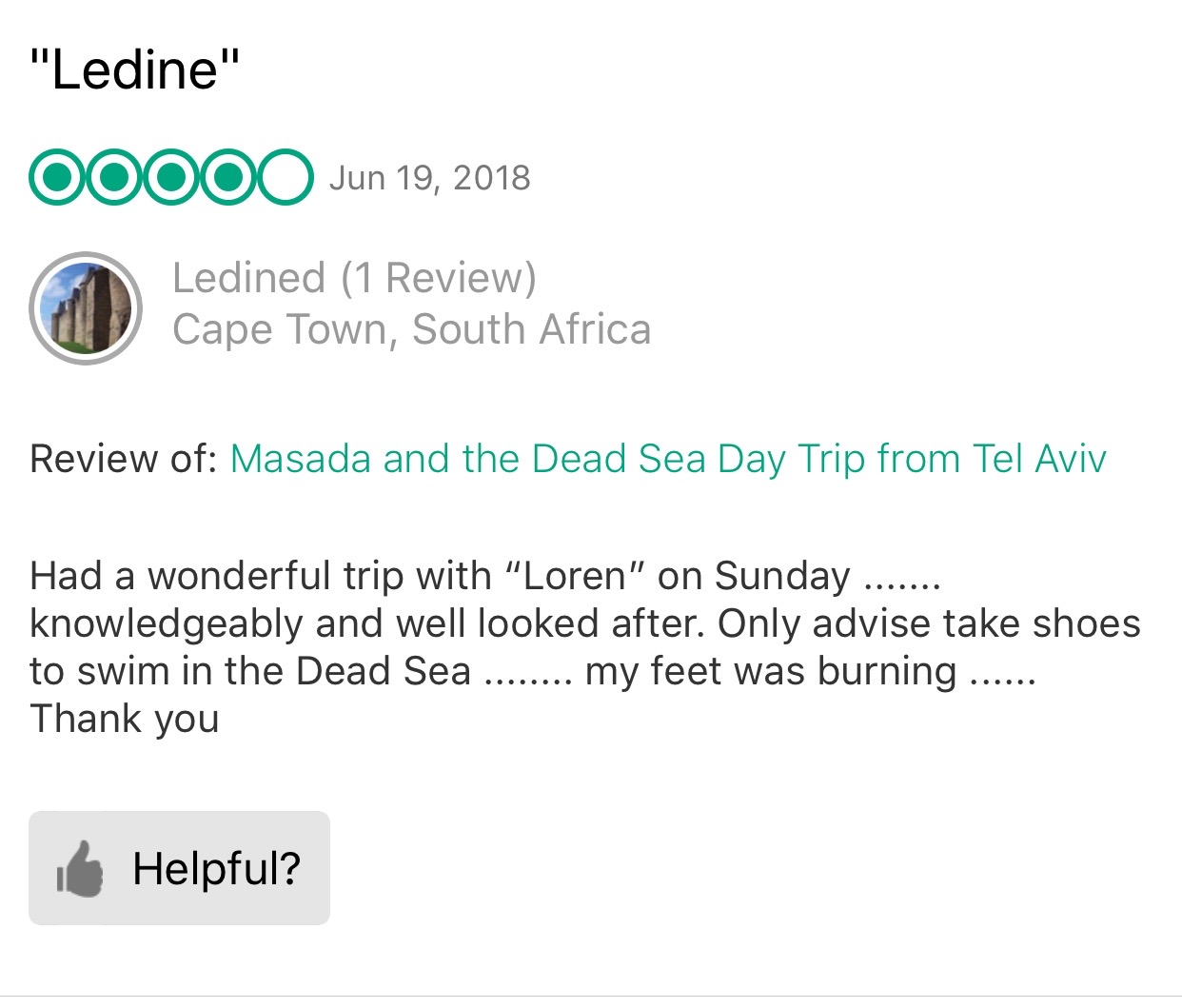This screenshot has height=1008, width=1182.
Task: Click the "Thank you" closing line
Action: coord(125,719)
